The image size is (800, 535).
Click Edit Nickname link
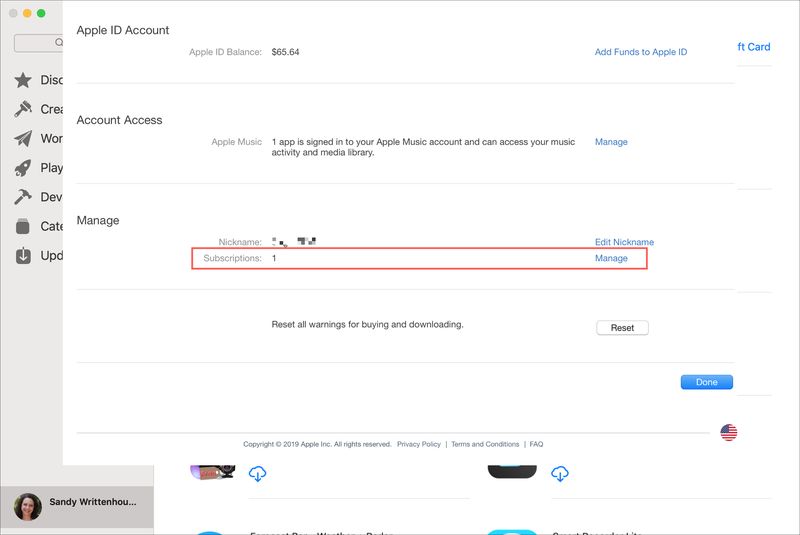tap(624, 242)
